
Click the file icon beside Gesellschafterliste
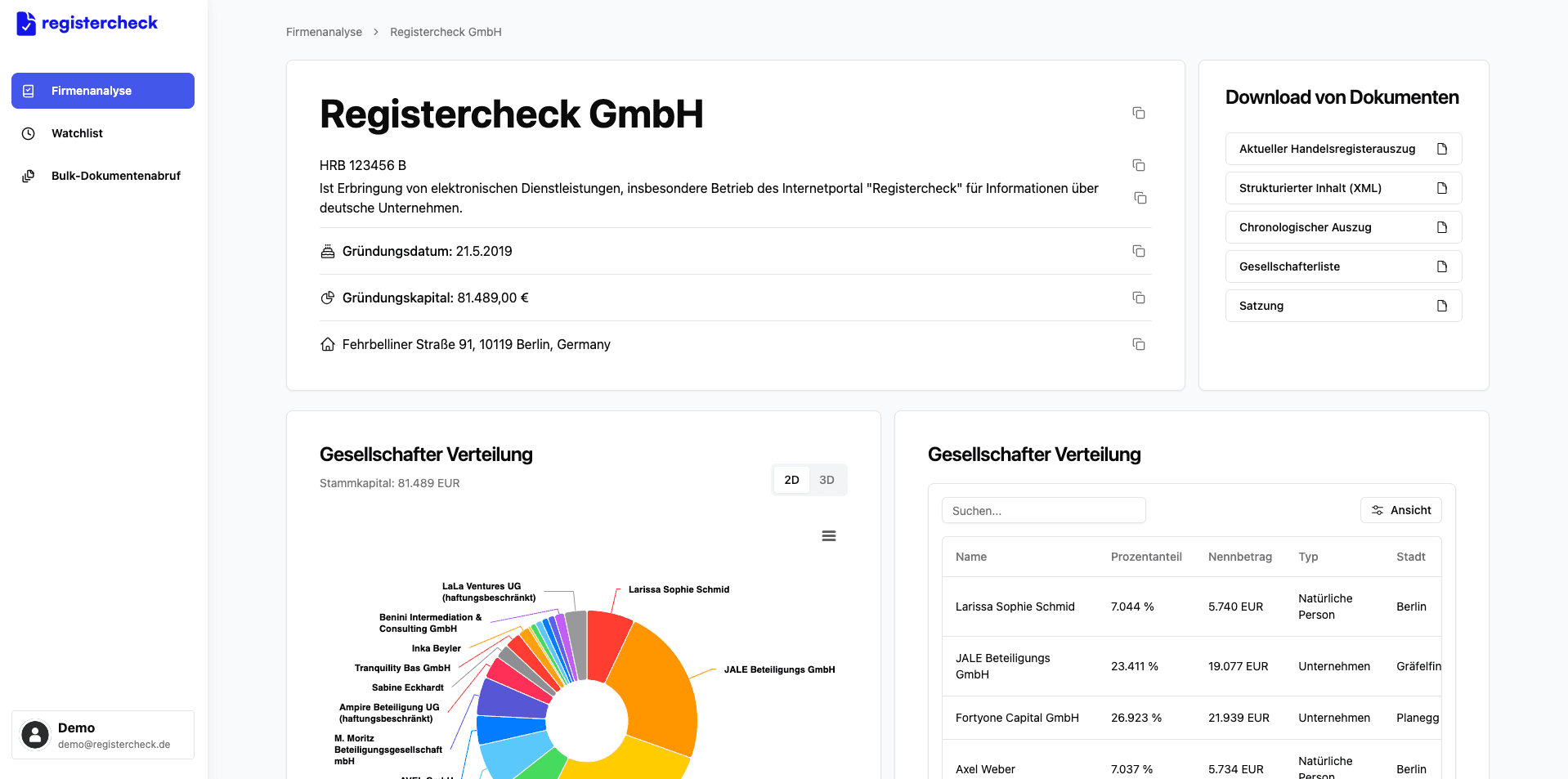tap(1442, 266)
